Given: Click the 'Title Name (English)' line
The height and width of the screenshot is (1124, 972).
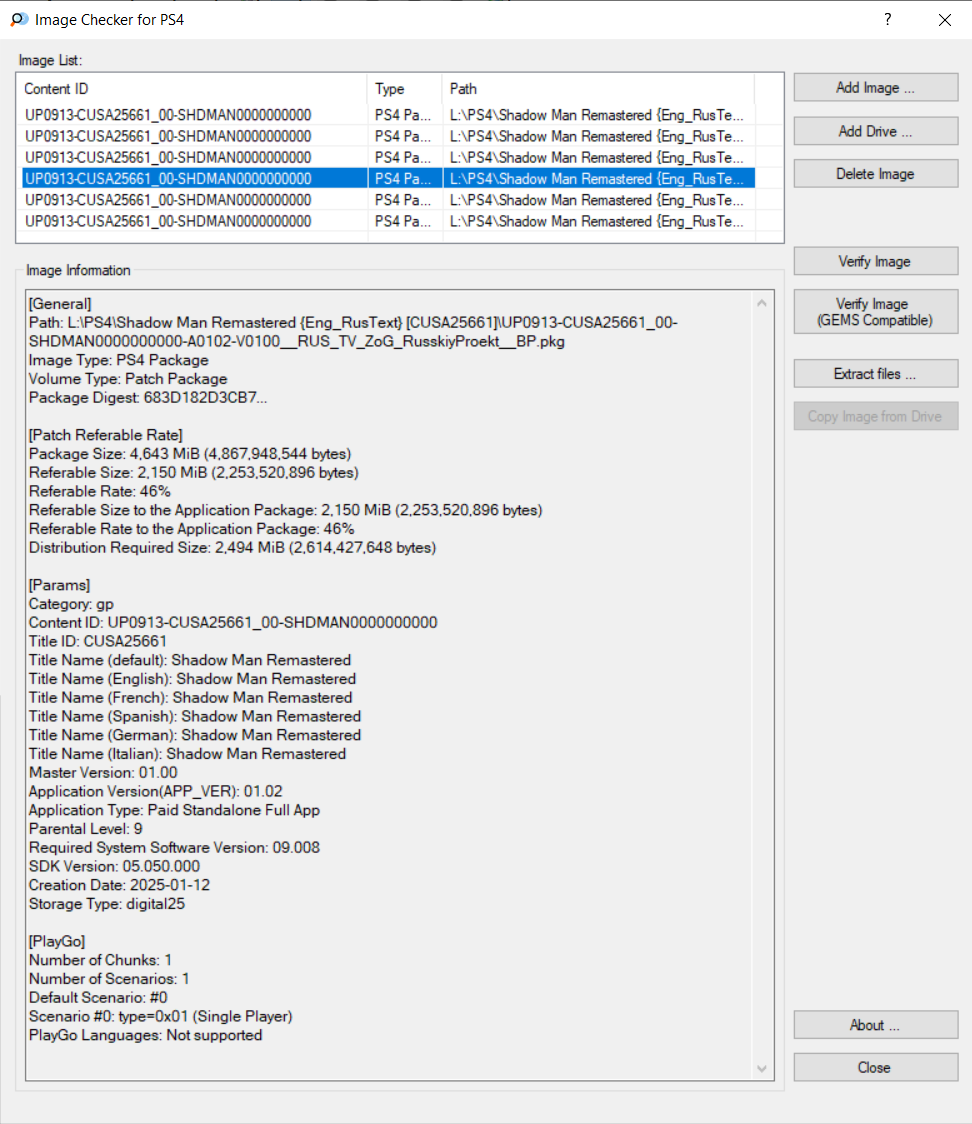Looking at the screenshot, I should [192, 679].
